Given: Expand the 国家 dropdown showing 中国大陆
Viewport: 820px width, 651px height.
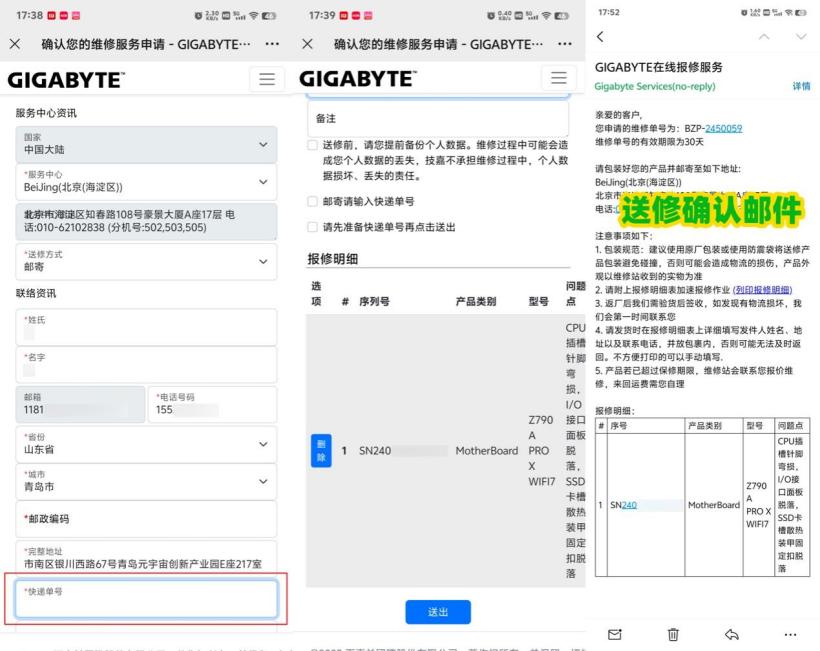Looking at the screenshot, I should pyautogui.click(x=146, y=144).
